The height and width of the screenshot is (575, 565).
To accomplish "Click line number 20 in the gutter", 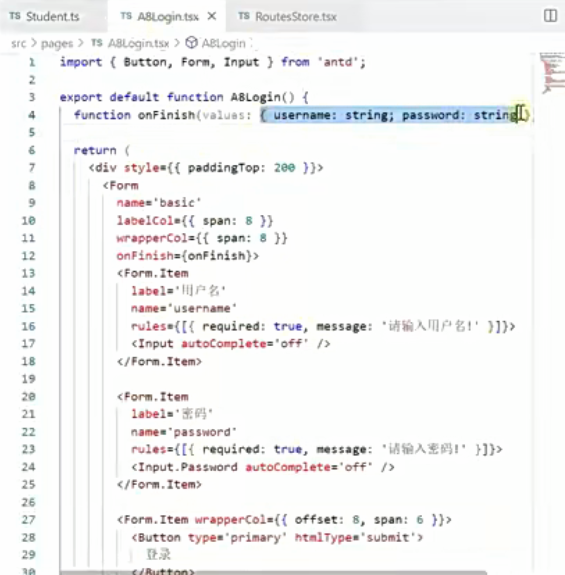I will [29, 397].
